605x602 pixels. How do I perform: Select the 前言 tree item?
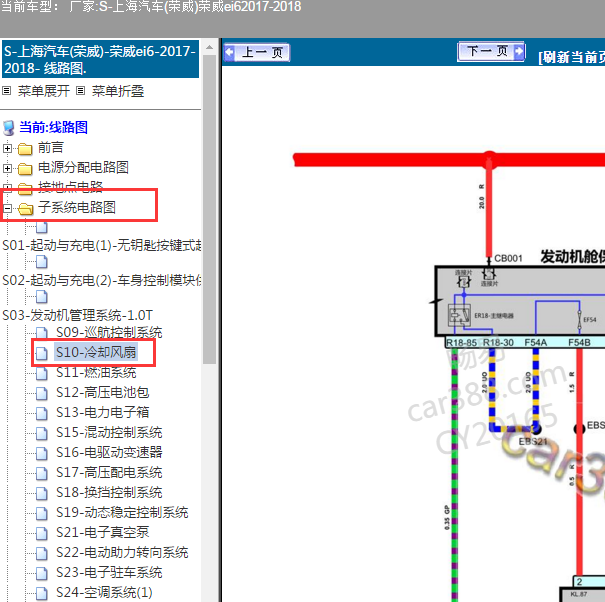click(x=51, y=147)
